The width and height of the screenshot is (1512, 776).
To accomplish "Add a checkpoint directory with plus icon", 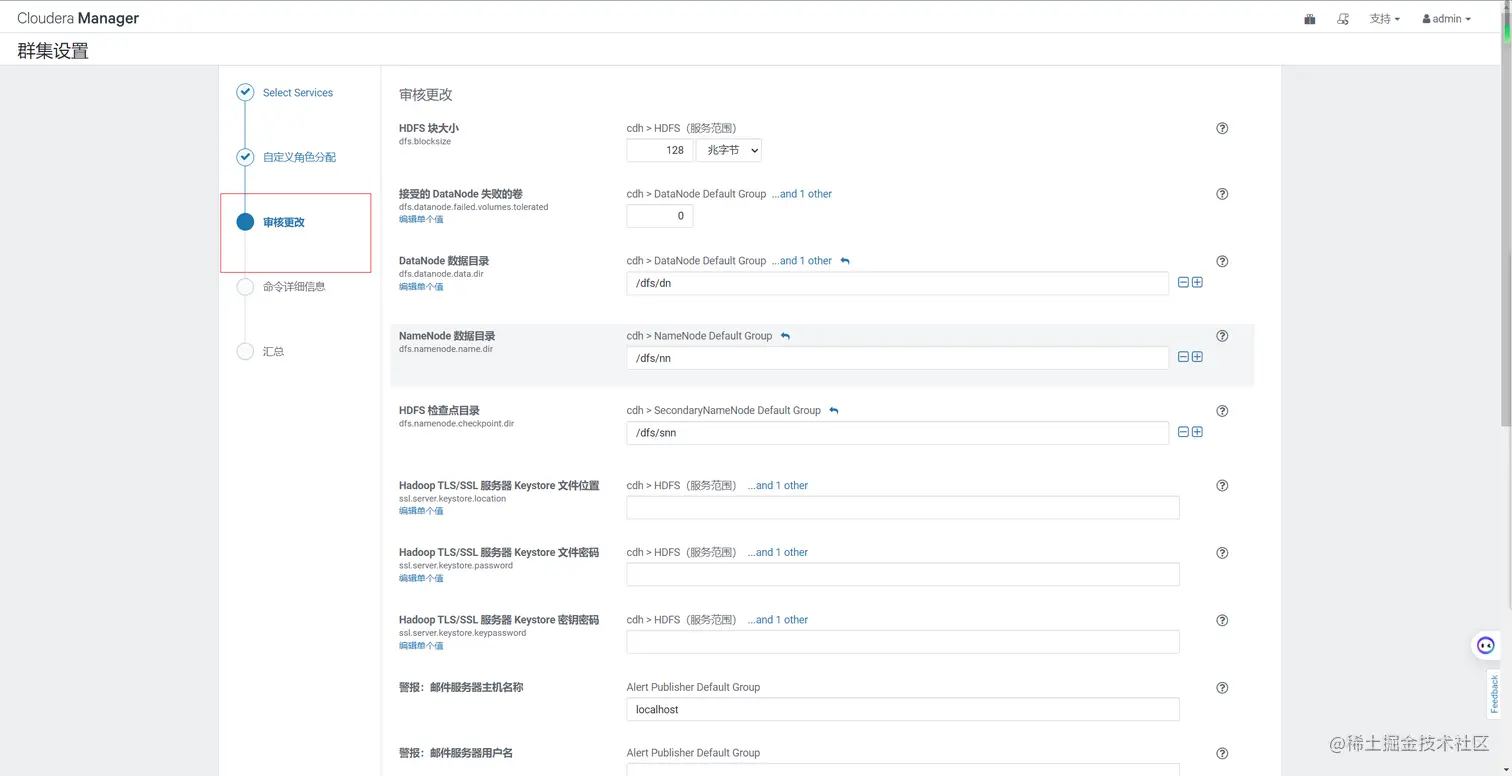I will [x=1197, y=432].
